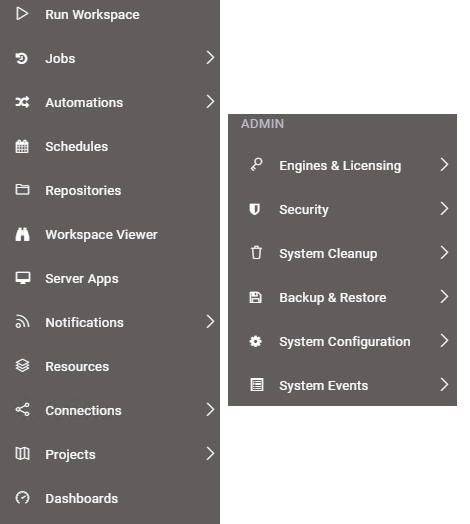Image resolution: width=470 pixels, height=524 pixels.
Task: Expand the Connections submenu chevron
Action: 210,409
